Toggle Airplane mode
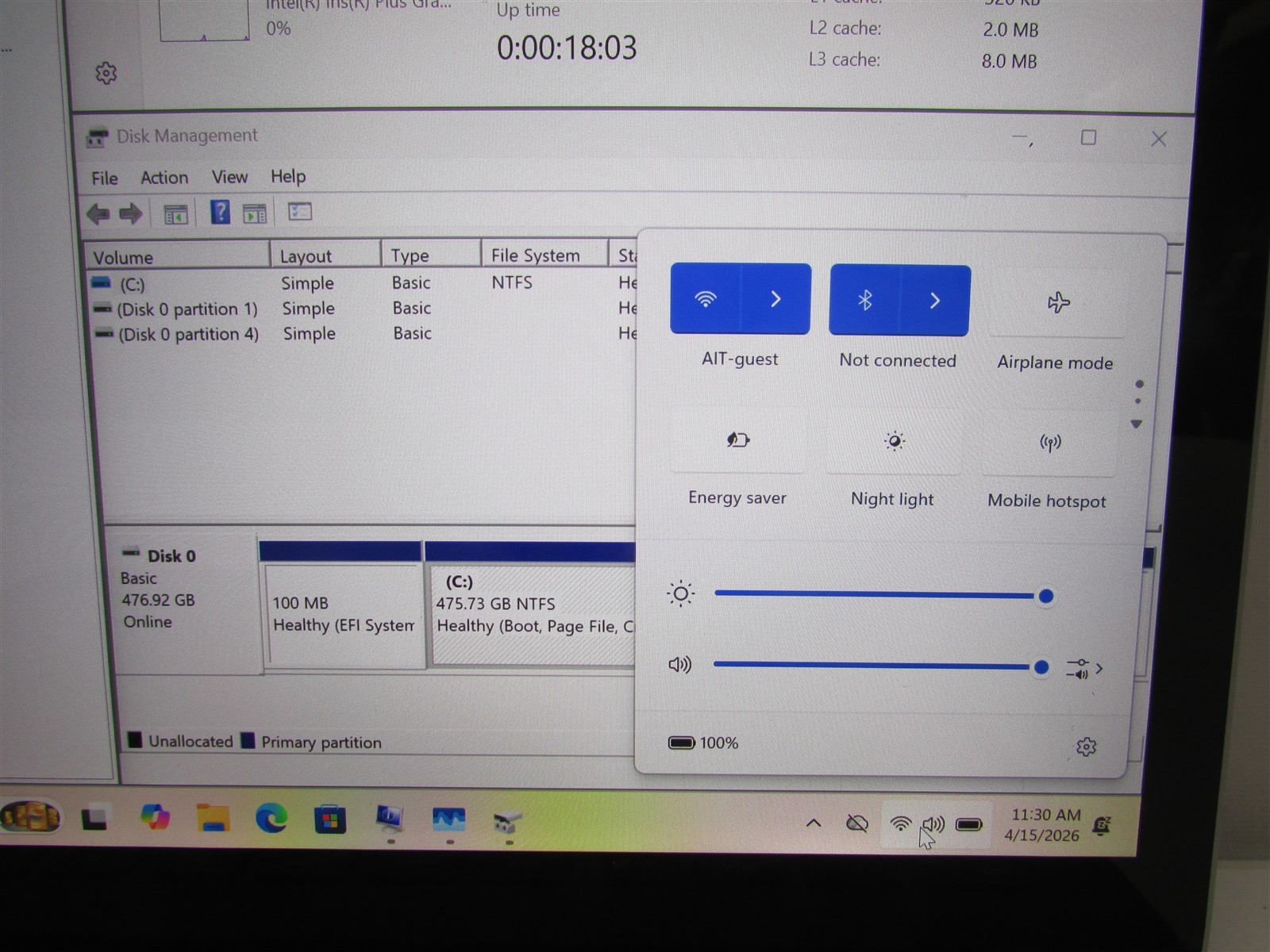Screen dimensions: 1270x952 1058,302
